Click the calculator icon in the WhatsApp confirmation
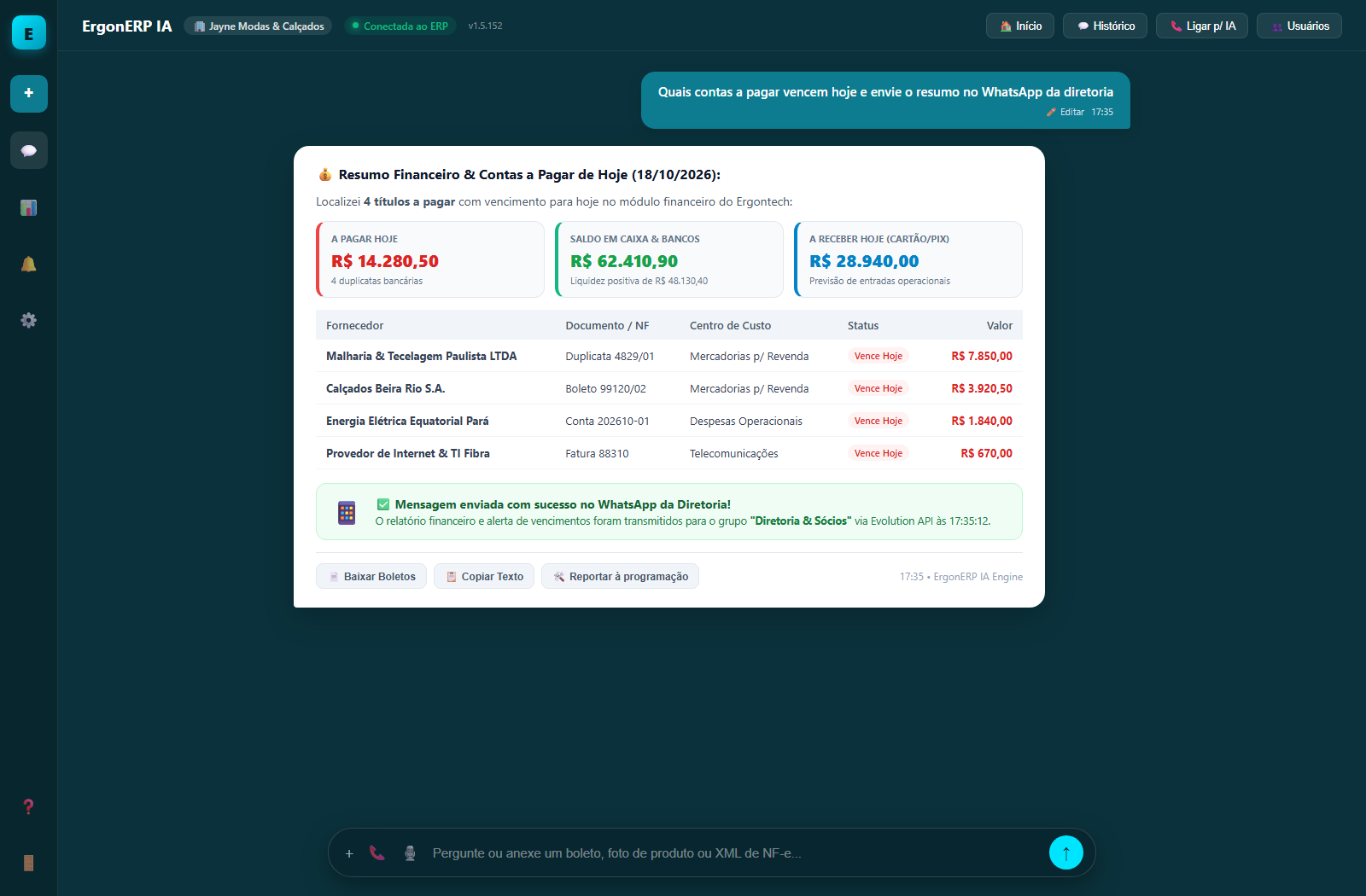 (x=347, y=512)
